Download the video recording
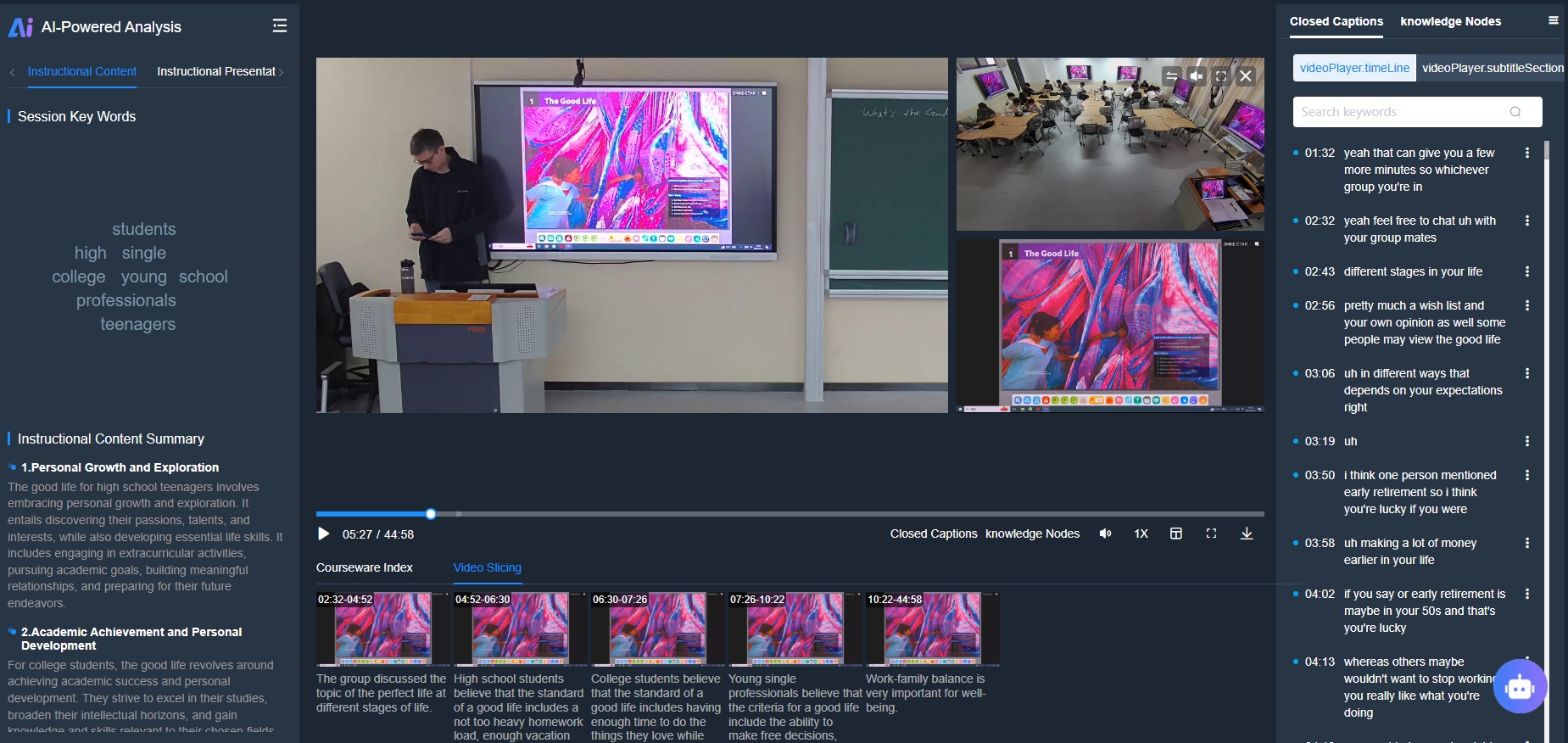Screen dimensions: 1568x743 [1247, 534]
